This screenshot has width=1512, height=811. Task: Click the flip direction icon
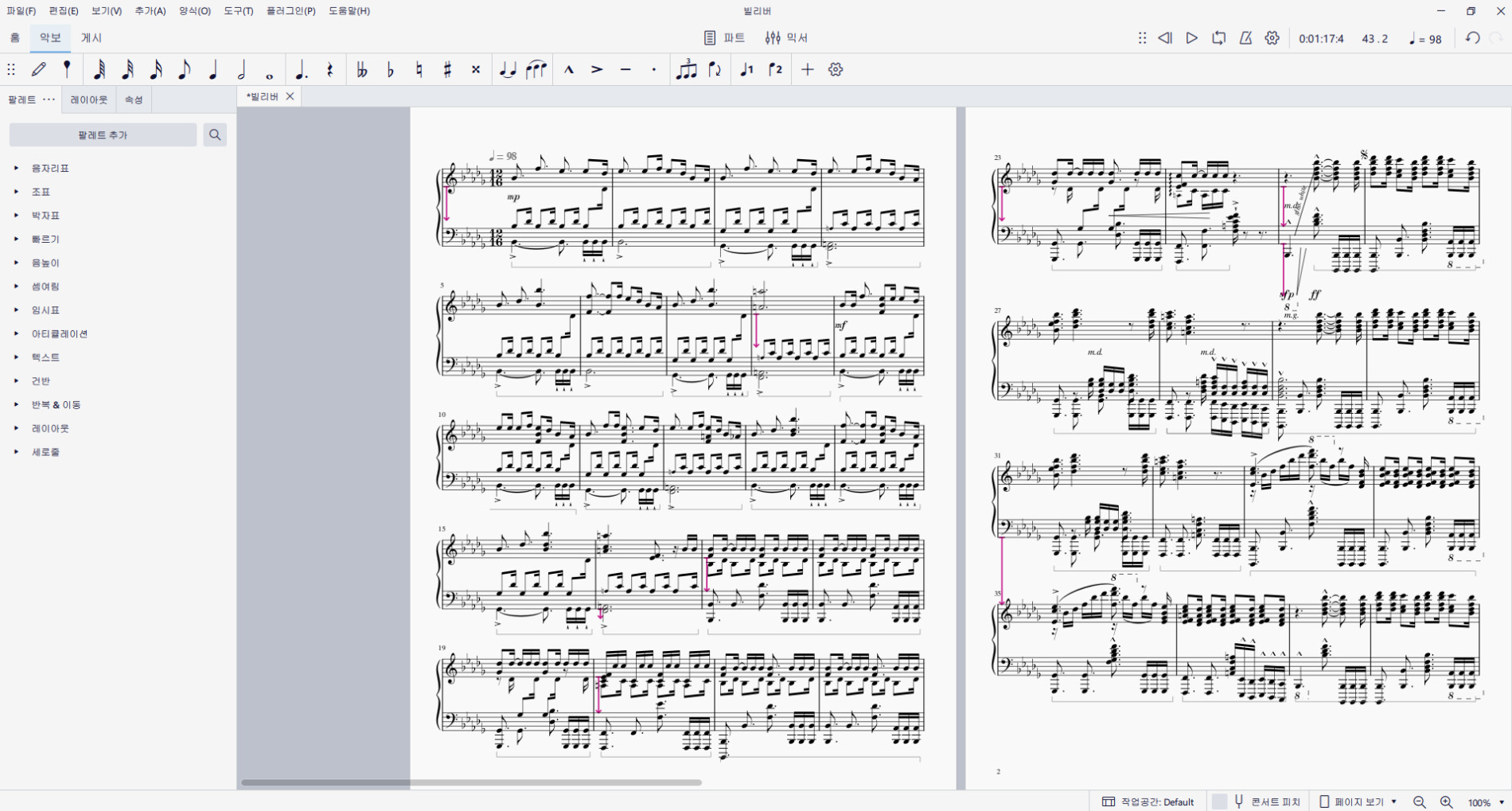pos(715,70)
